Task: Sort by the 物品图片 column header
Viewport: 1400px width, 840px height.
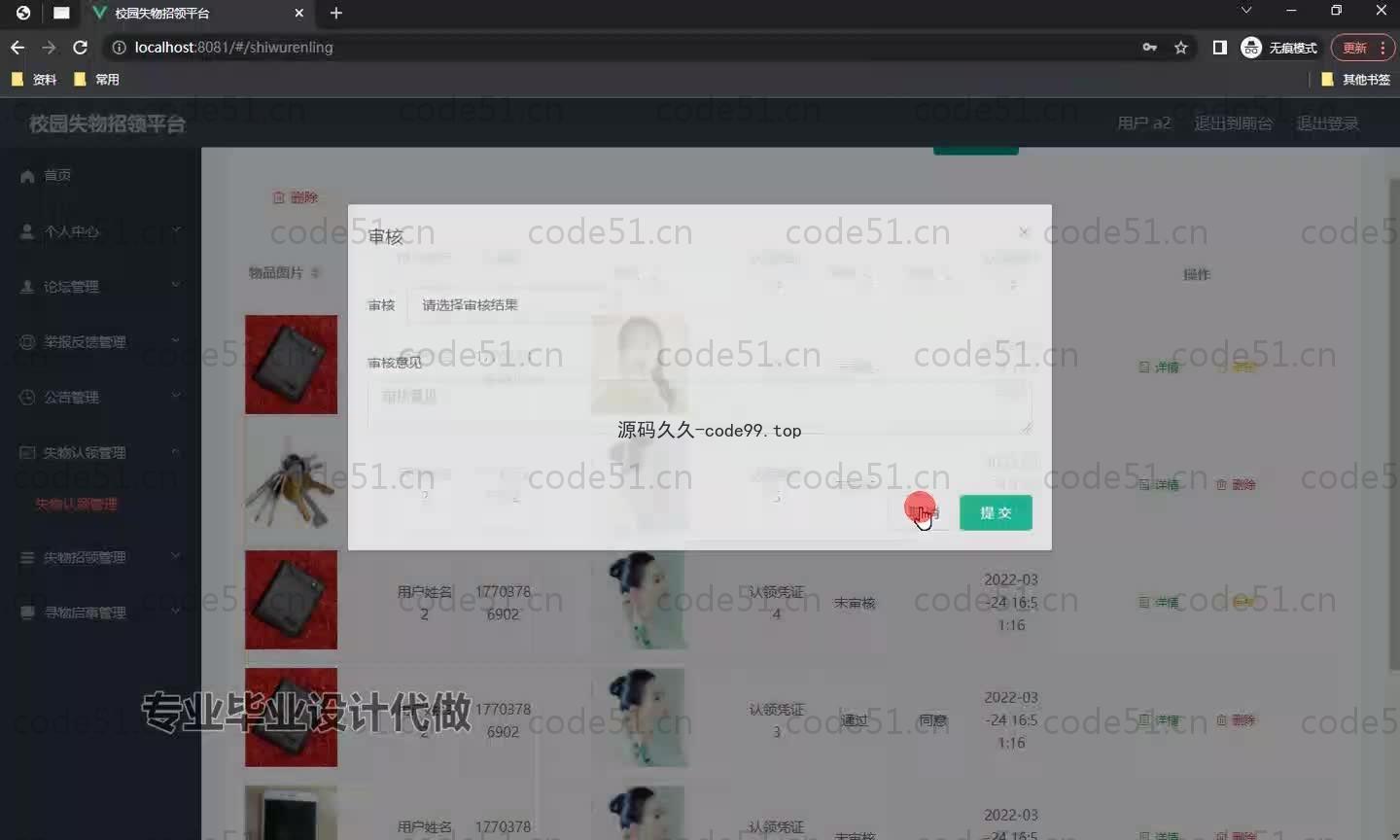Action: (x=284, y=273)
